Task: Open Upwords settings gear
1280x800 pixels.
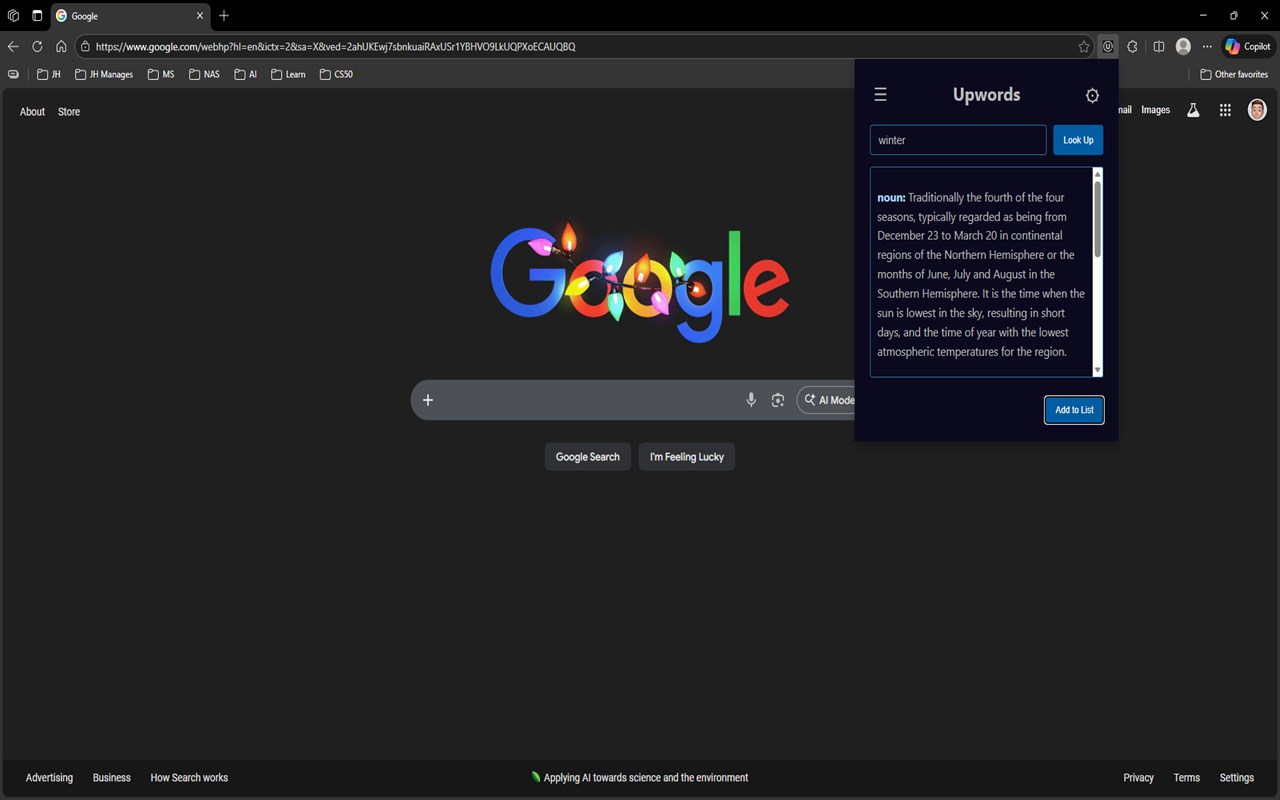Action: click(x=1092, y=96)
